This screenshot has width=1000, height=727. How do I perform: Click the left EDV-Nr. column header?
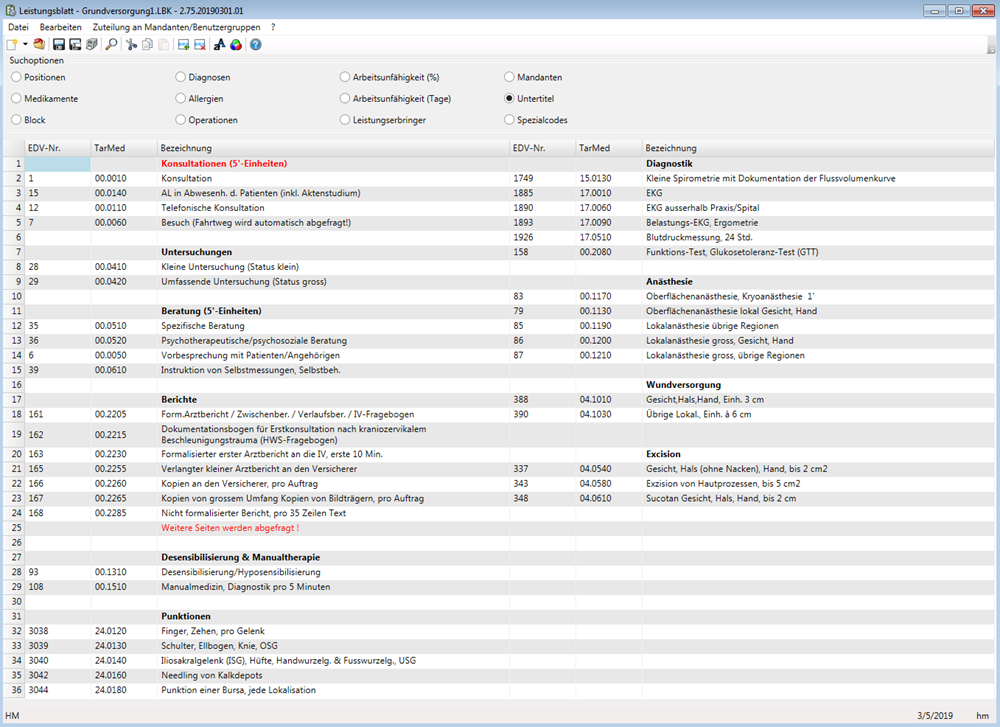click(57, 148)
